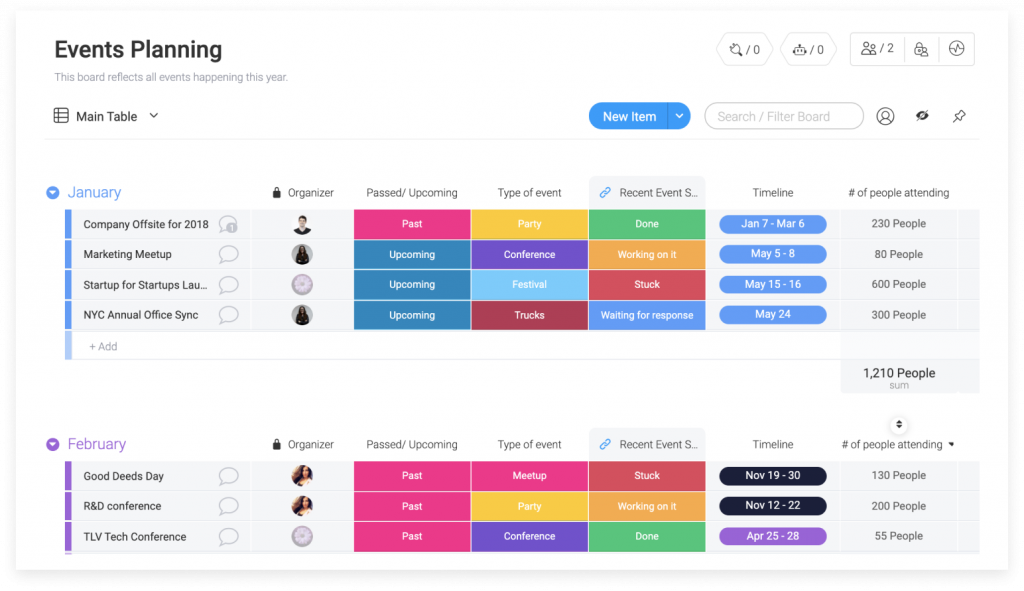Click the Jan 7 - Mar 6 timeline
This screenshot has width=1024, height=591.
[x=772, y=224]
